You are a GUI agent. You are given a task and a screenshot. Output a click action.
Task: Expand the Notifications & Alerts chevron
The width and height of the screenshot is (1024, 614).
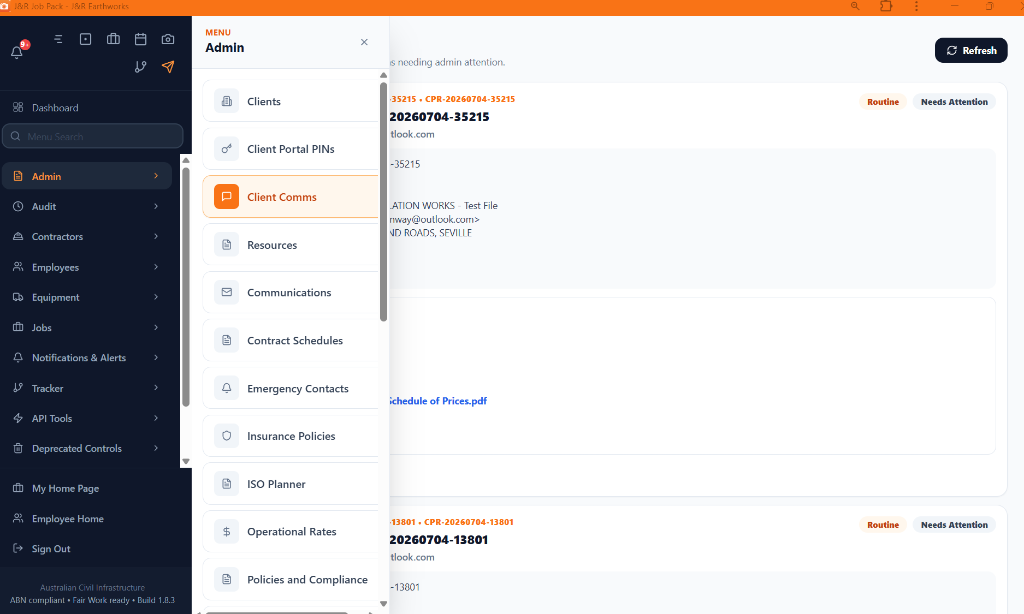pyautogui.click(x=156, y=357)
